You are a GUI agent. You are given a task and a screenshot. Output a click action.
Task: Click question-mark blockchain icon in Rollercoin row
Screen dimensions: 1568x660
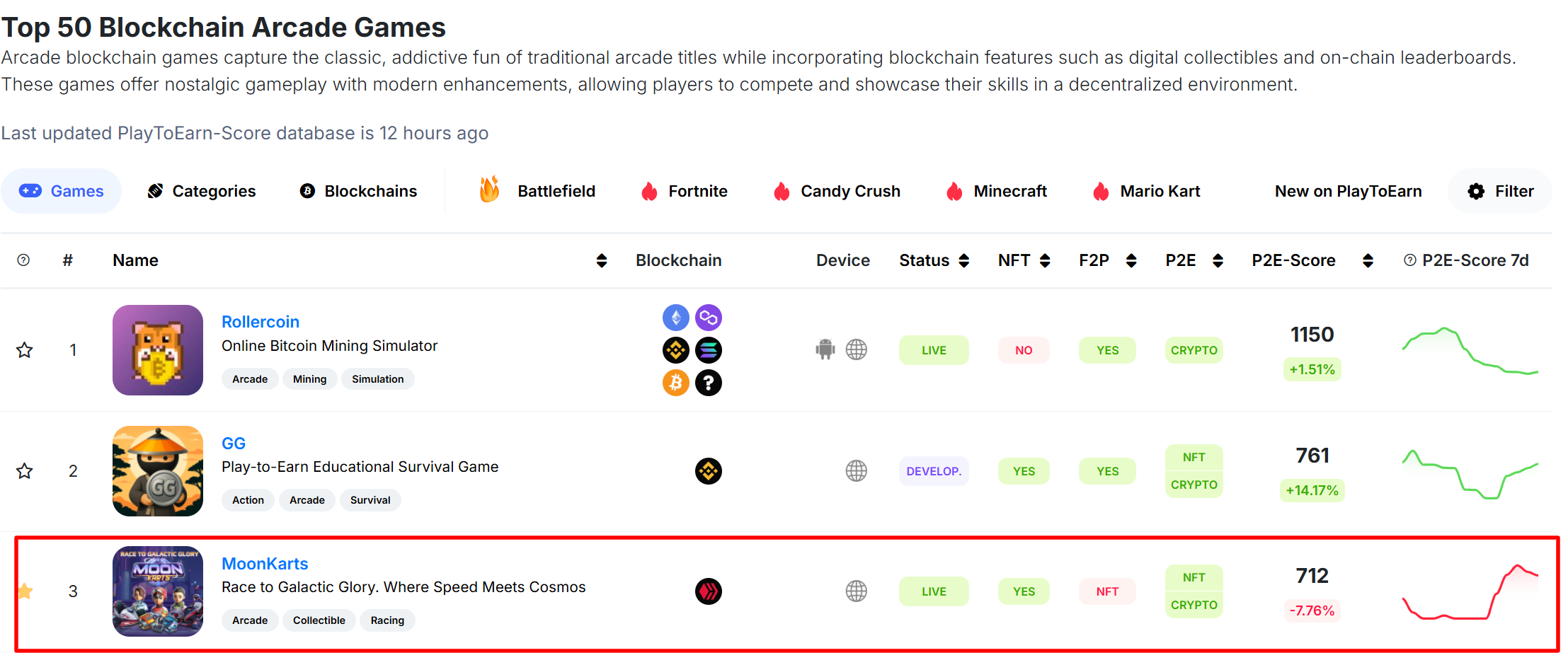709,383
